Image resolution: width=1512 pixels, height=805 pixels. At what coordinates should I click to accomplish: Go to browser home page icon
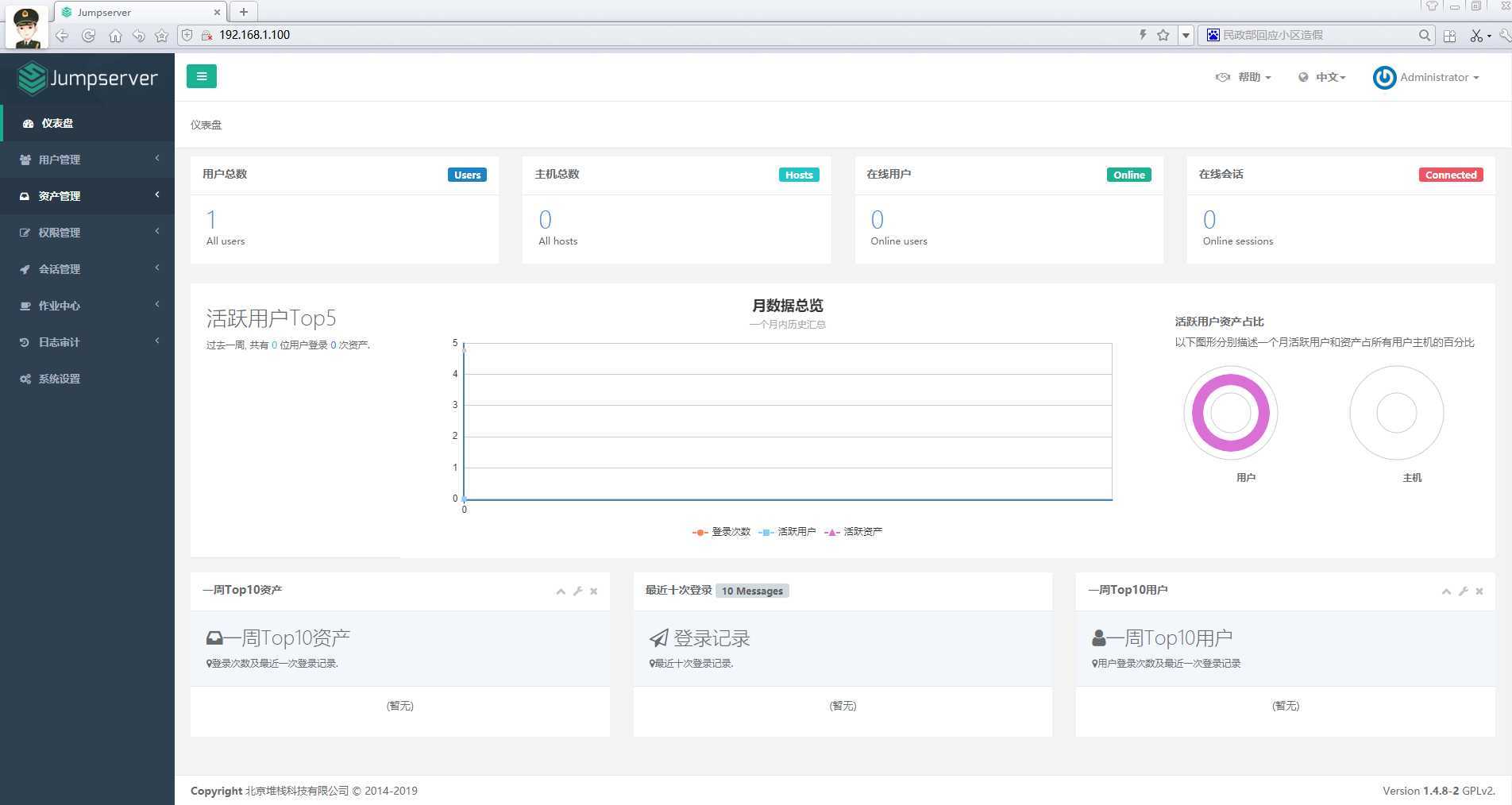pos(115,36)
